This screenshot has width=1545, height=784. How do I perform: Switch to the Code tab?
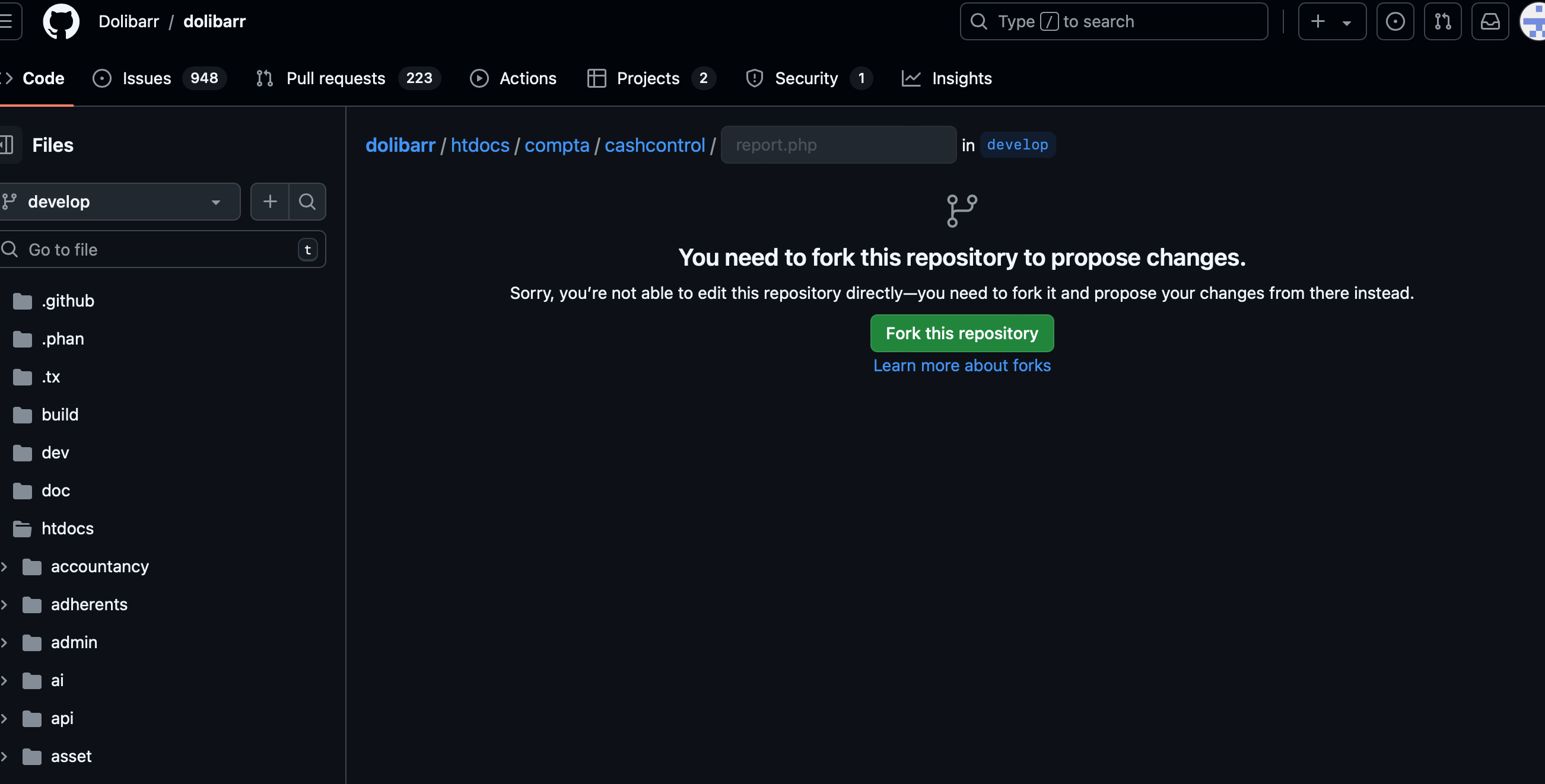pos(35,78)
